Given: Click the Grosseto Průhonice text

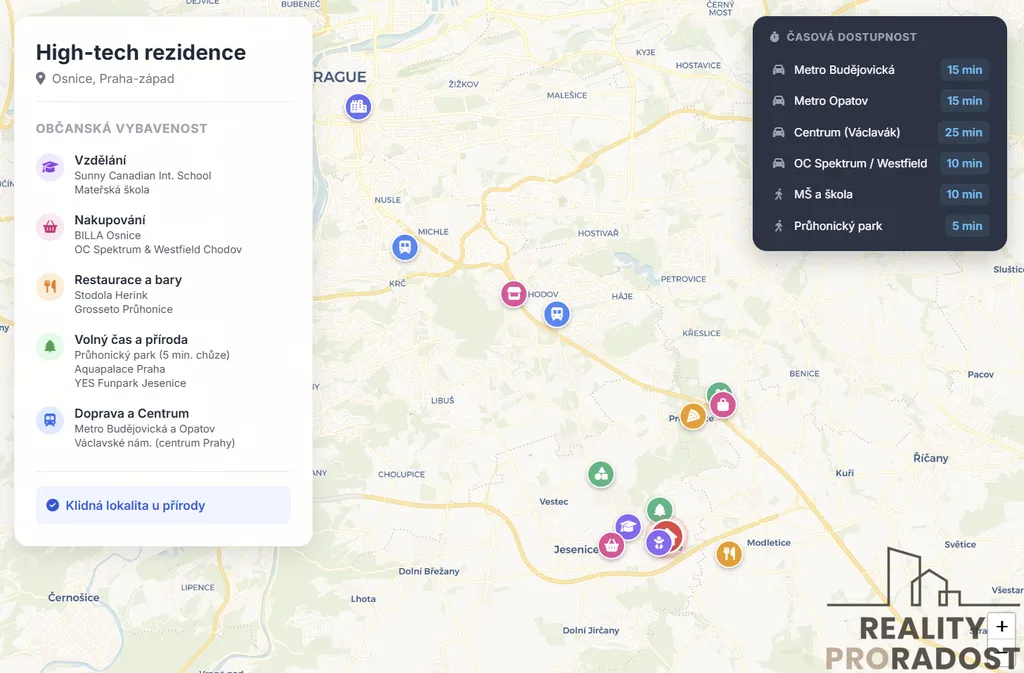Looking at the screenshot, I should point(123,309).
